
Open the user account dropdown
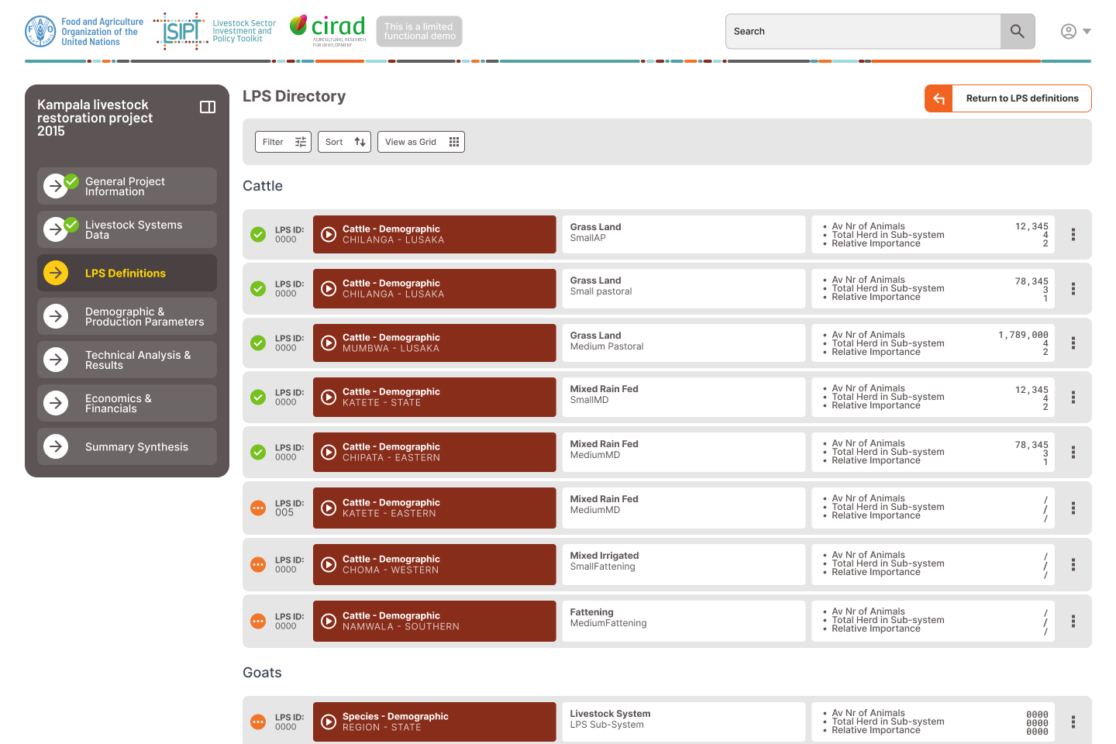coord(1075,31)
